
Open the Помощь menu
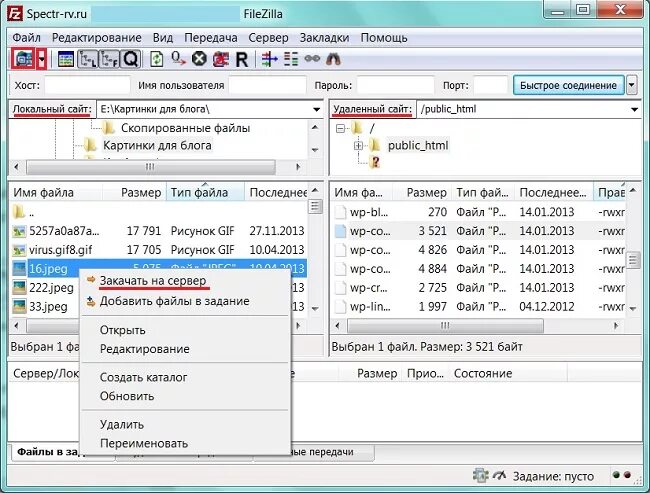click(x=384, y=38)
